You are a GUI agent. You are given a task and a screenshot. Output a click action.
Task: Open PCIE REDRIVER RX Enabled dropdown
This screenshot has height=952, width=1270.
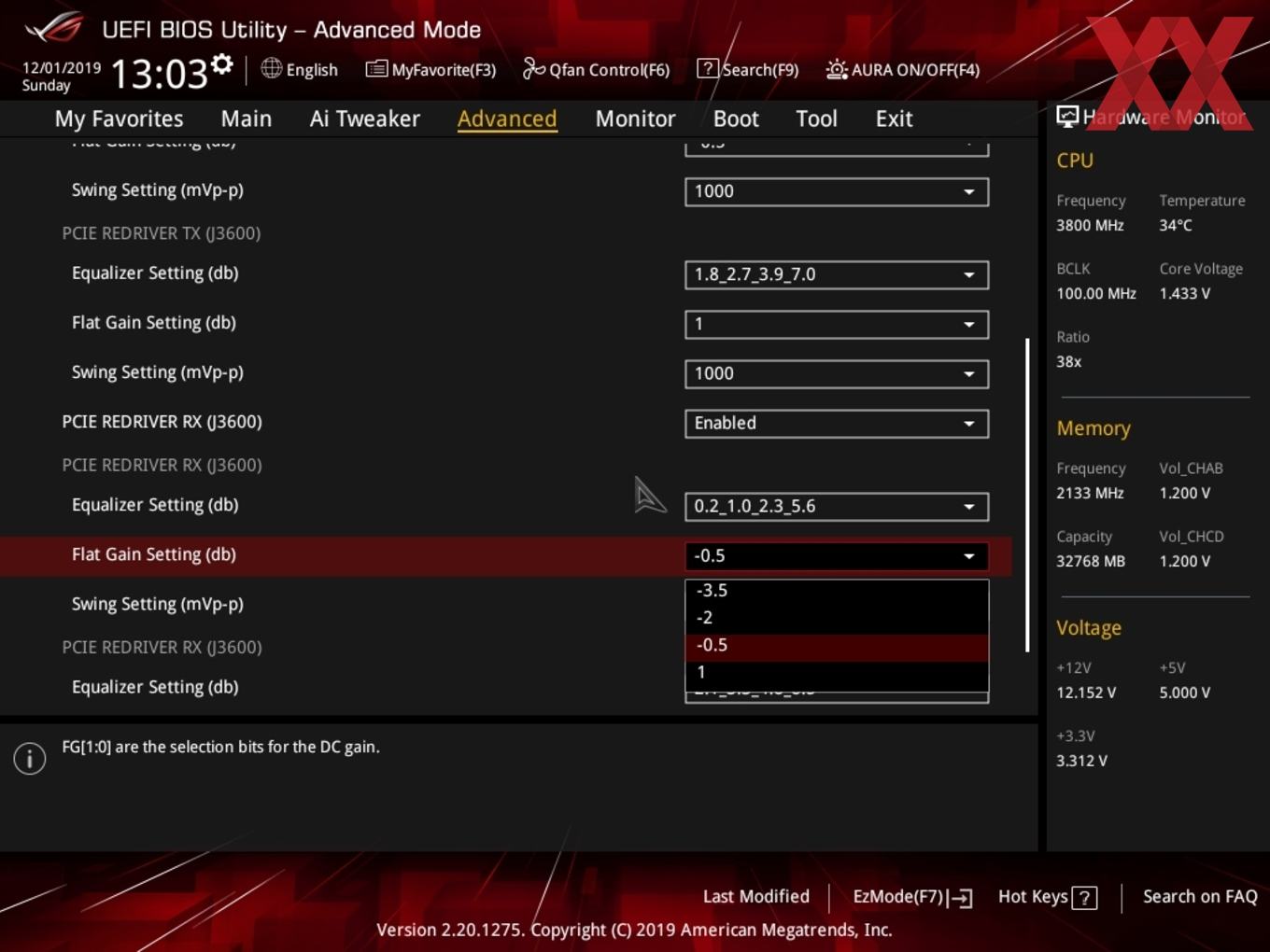(837, 423)
